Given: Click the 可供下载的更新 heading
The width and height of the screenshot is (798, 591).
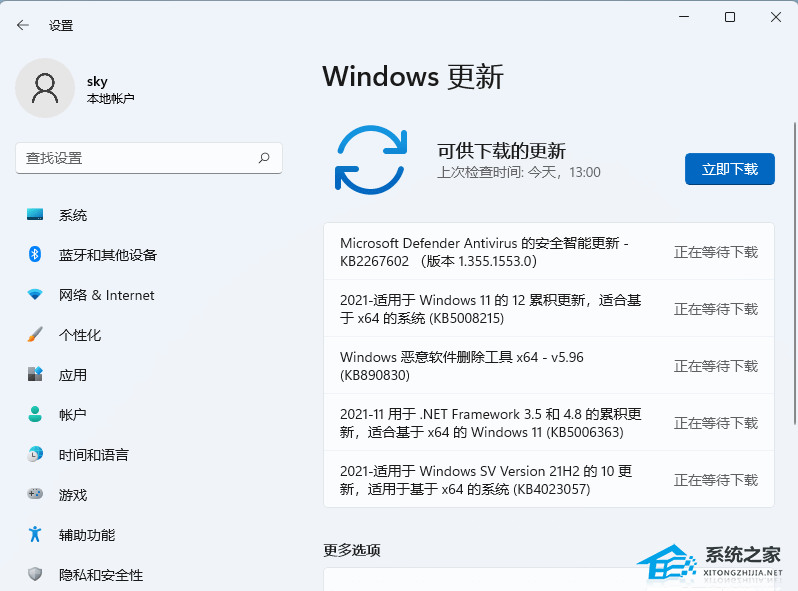Looking at the screenshot, I should 501,151.
